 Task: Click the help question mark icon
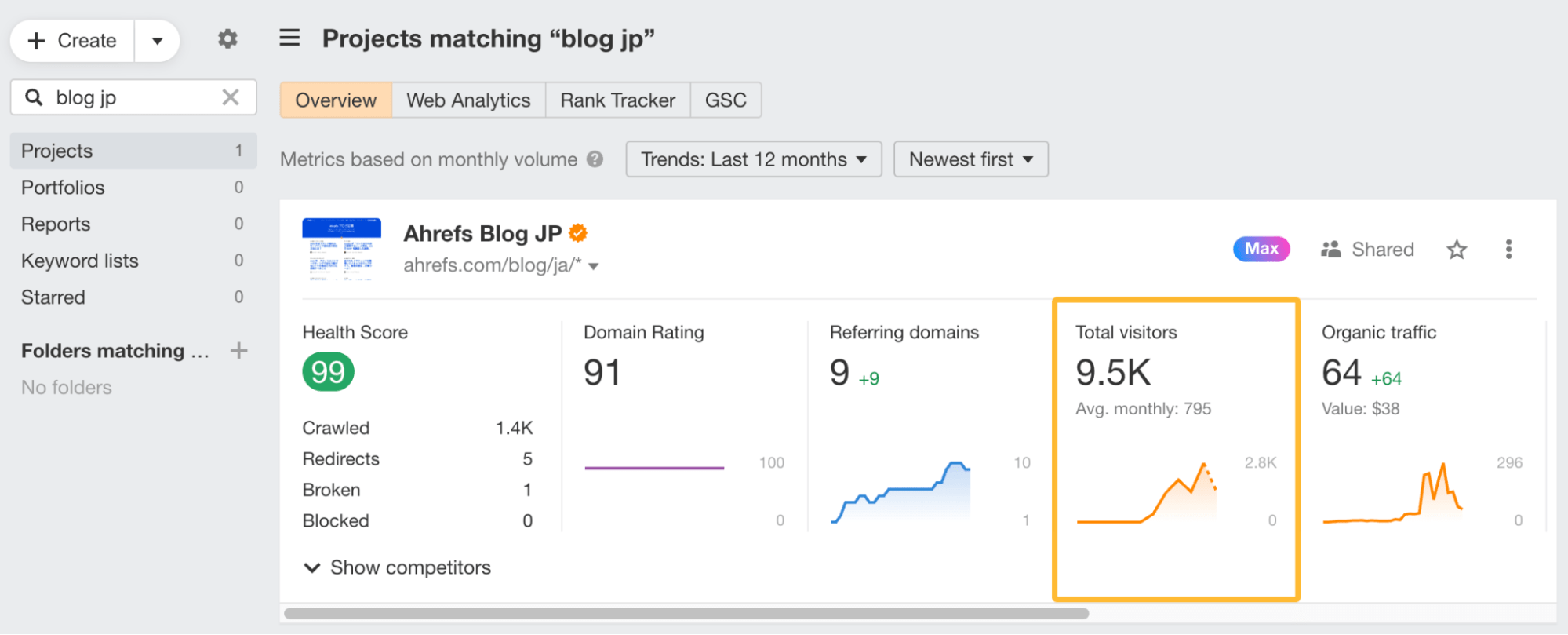click(595, 159)
